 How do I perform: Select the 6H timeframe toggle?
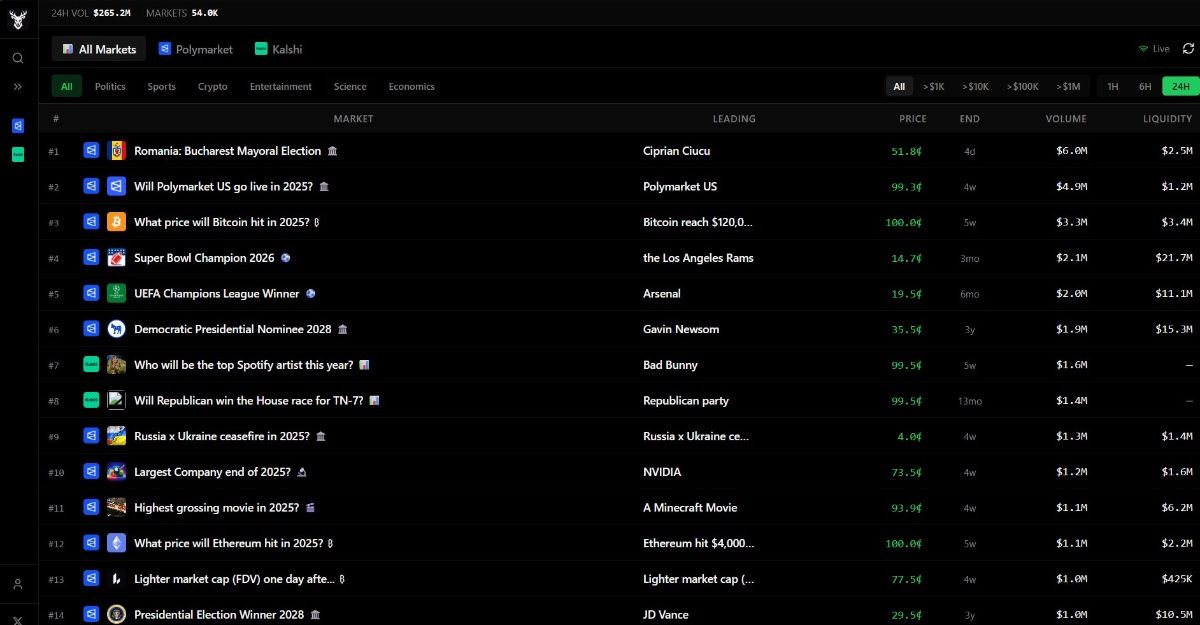click(1145, 87)
